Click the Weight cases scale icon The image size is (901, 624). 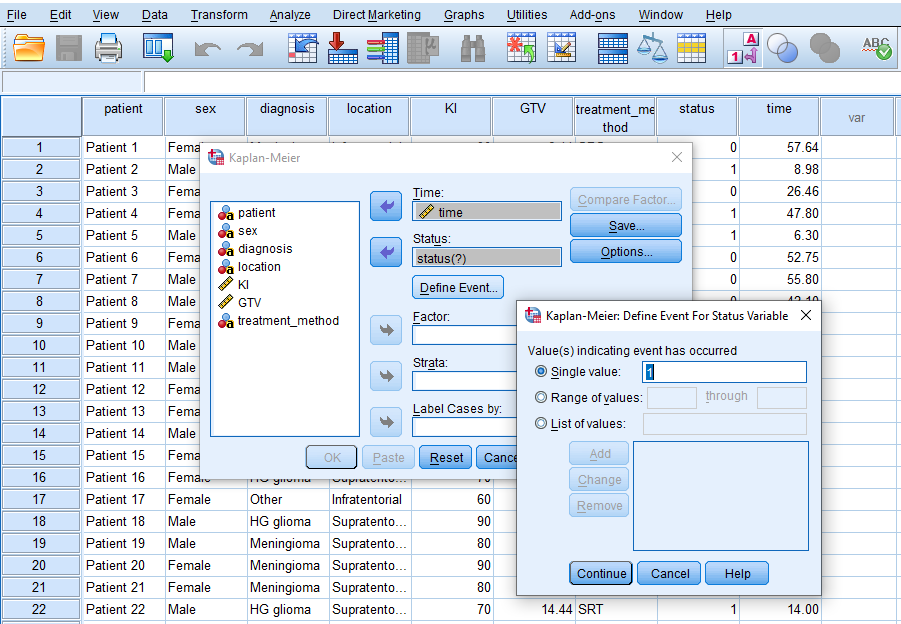pyautogui.click(x=652, y=48)
